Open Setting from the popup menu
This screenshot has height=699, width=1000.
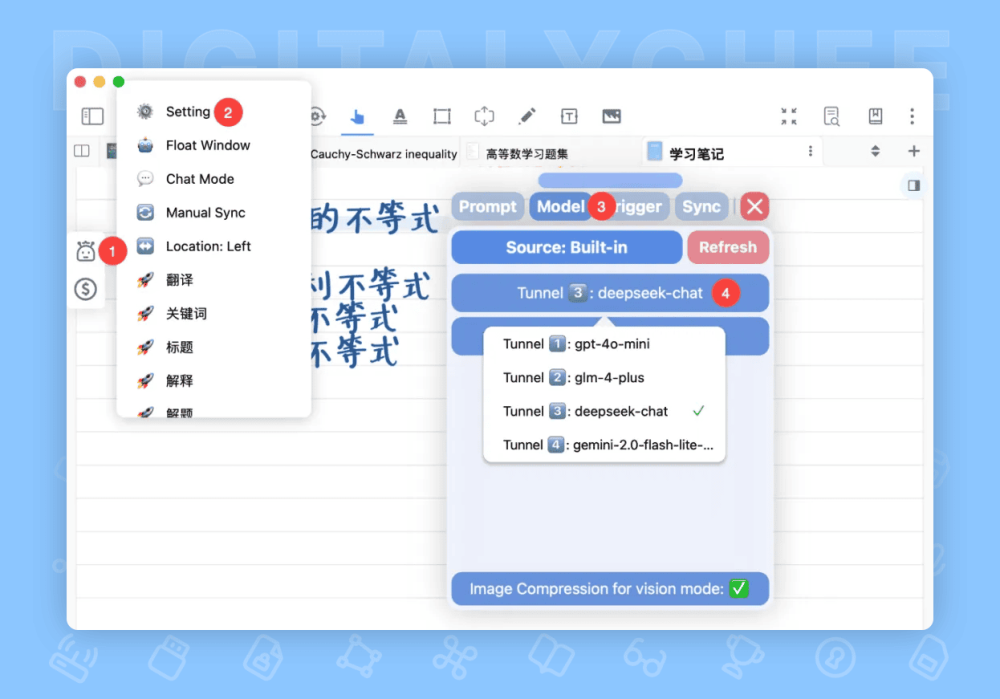point(189,112)
